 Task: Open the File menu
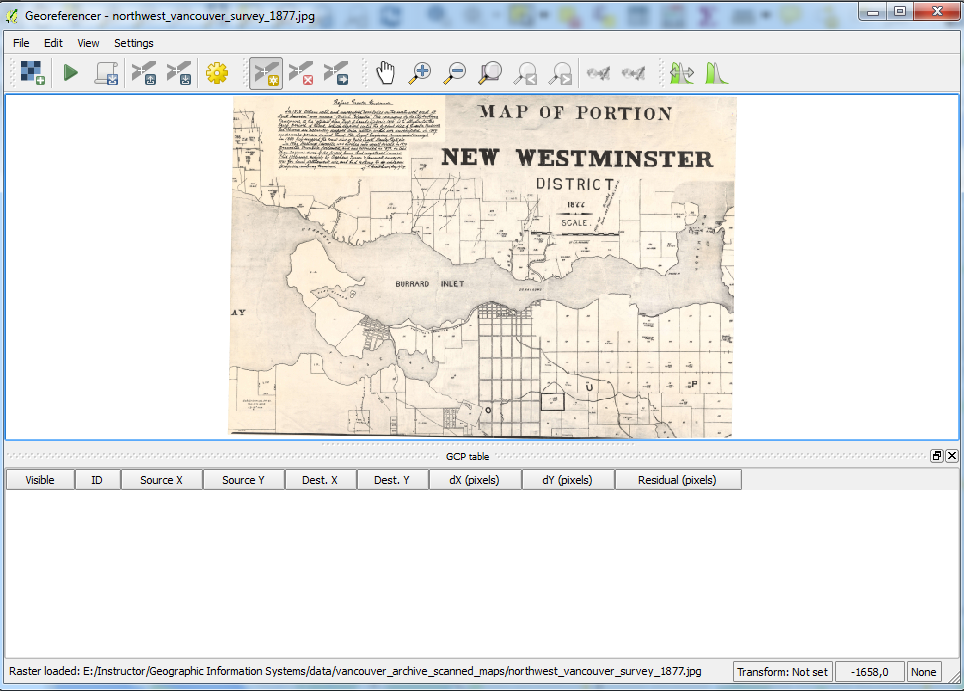tap(21, 43)
